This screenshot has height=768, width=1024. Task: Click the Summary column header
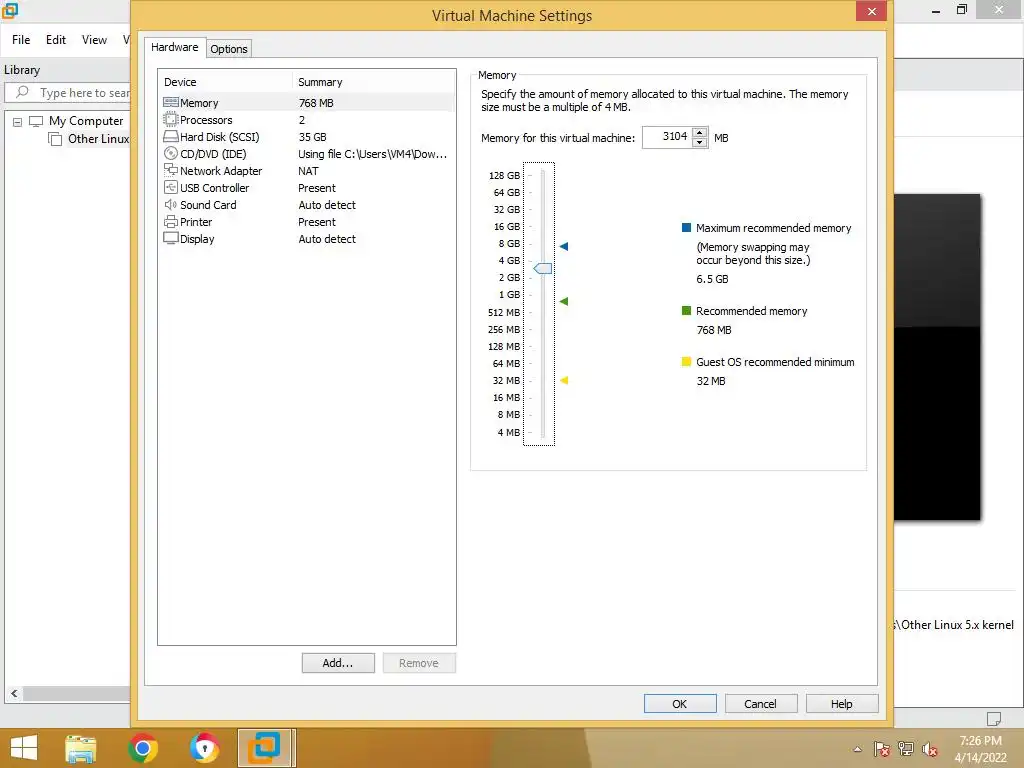click(374, 82)
